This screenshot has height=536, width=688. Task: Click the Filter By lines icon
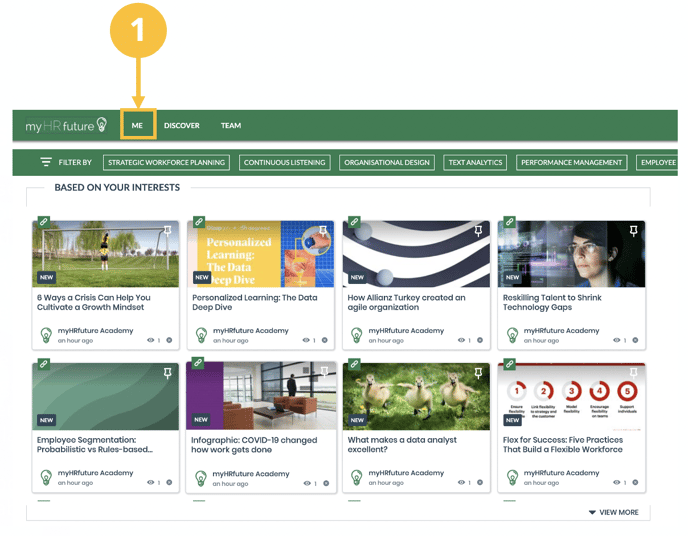[x=46, y=162]
